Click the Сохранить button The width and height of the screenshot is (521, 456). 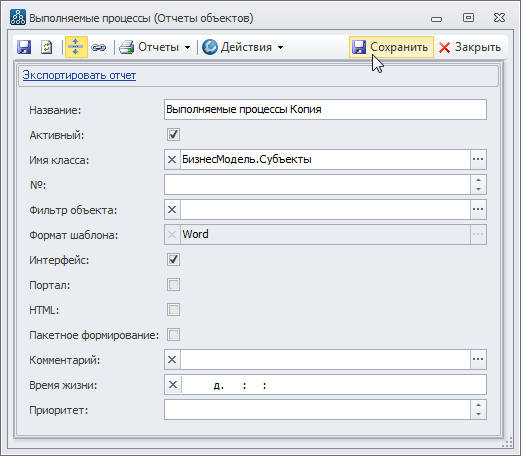point(391,47)
